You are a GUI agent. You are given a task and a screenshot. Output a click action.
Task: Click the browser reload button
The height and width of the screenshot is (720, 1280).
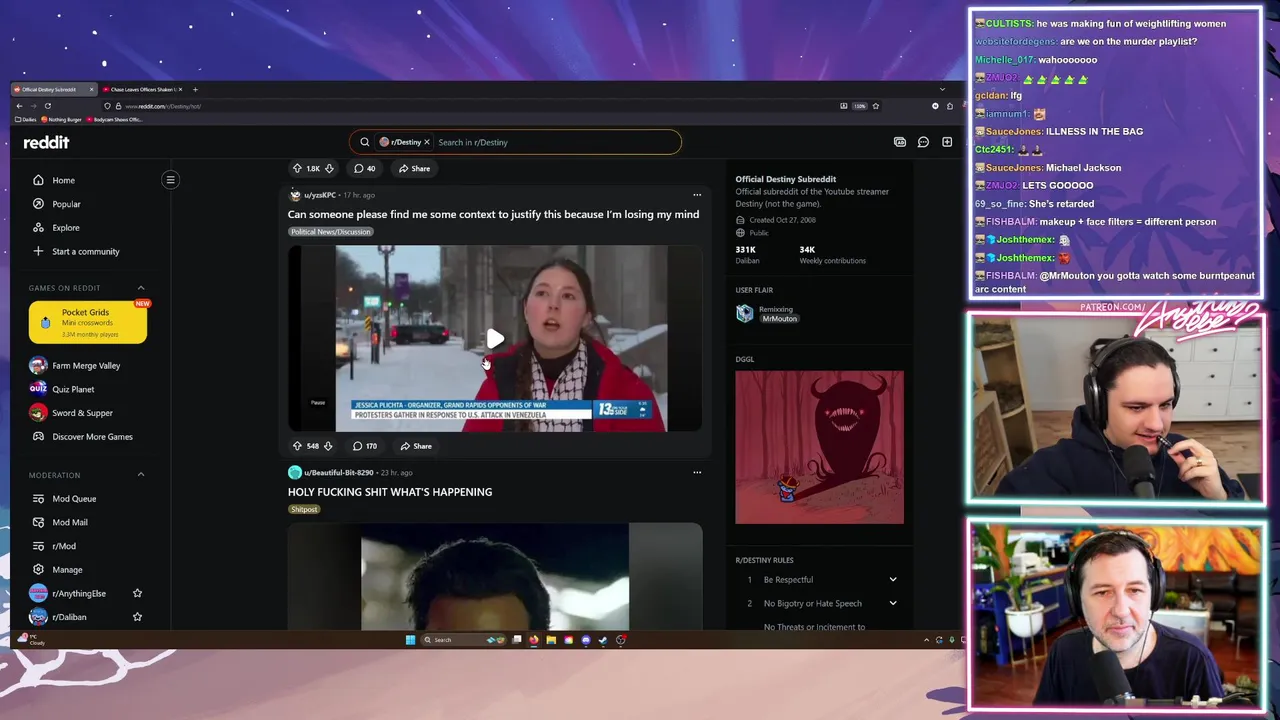click(x=47, y=106)
